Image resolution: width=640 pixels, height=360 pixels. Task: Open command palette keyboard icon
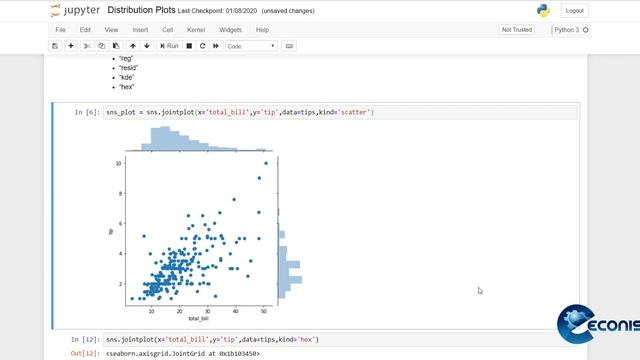point(289,46)
